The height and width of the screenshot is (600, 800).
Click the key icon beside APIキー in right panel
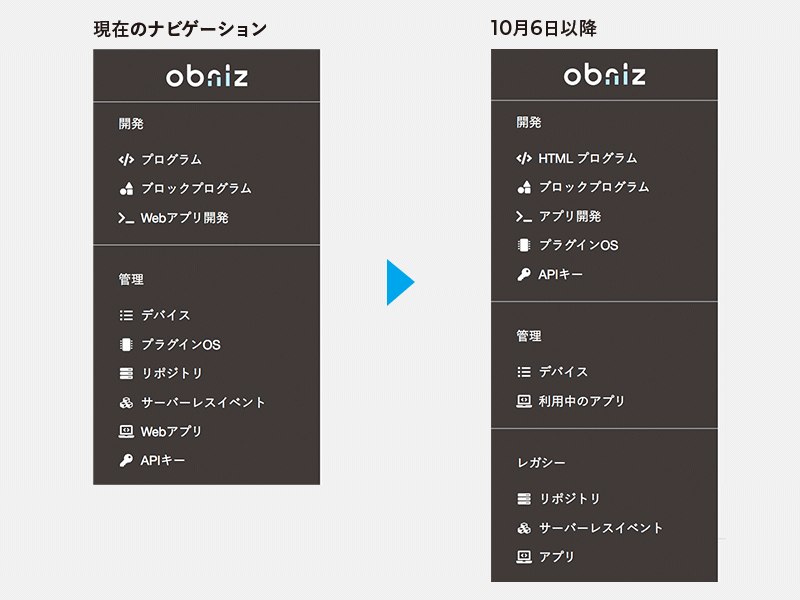click(524, 274)
